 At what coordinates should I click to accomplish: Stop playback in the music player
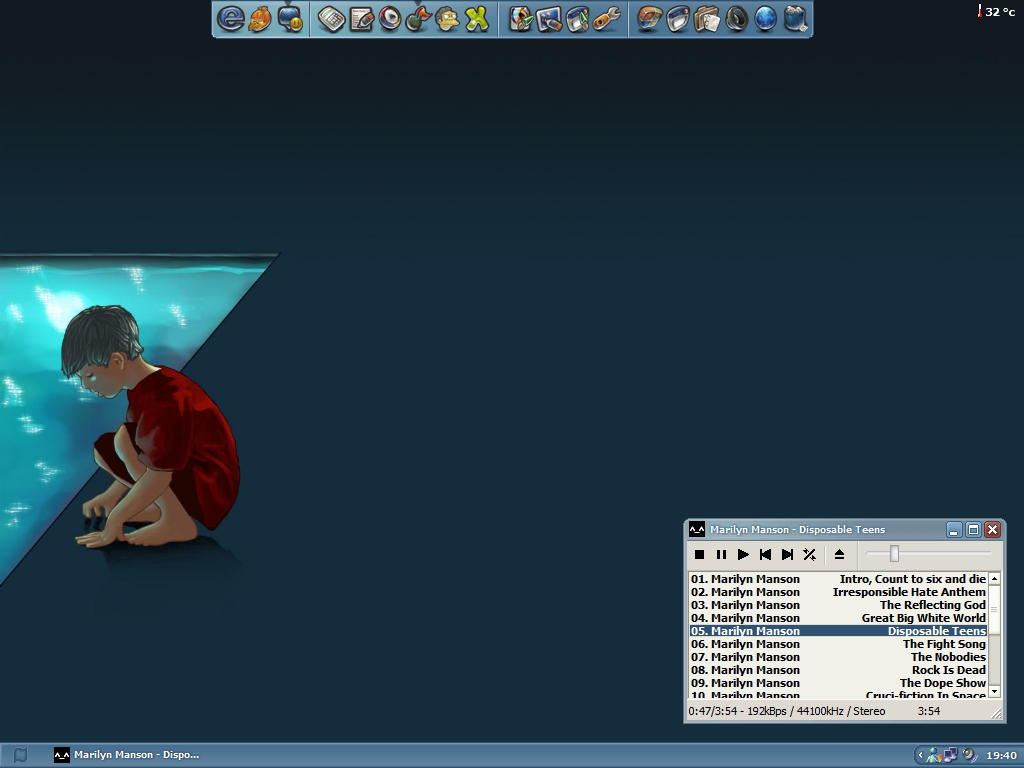click(x=699, y=554)
